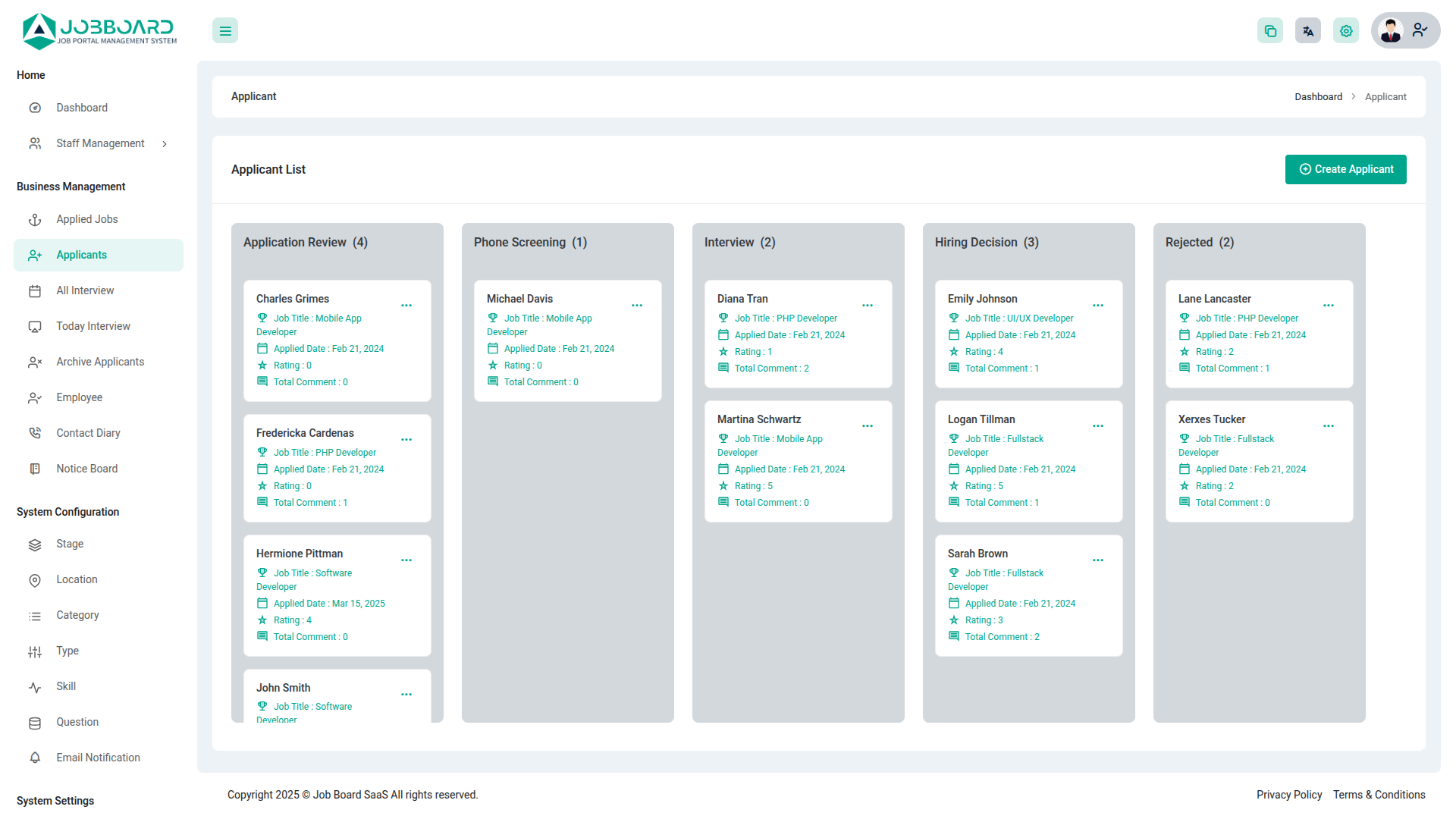Expand the Staff Management submenu
The height and width of the screenshot is (819, 1456).
[100, 143]
